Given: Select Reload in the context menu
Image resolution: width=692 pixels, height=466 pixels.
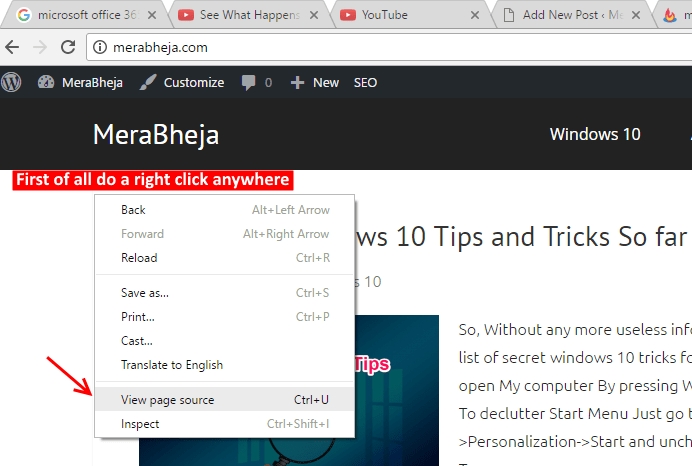Looking at the screenshot, I should coord(225,258).
